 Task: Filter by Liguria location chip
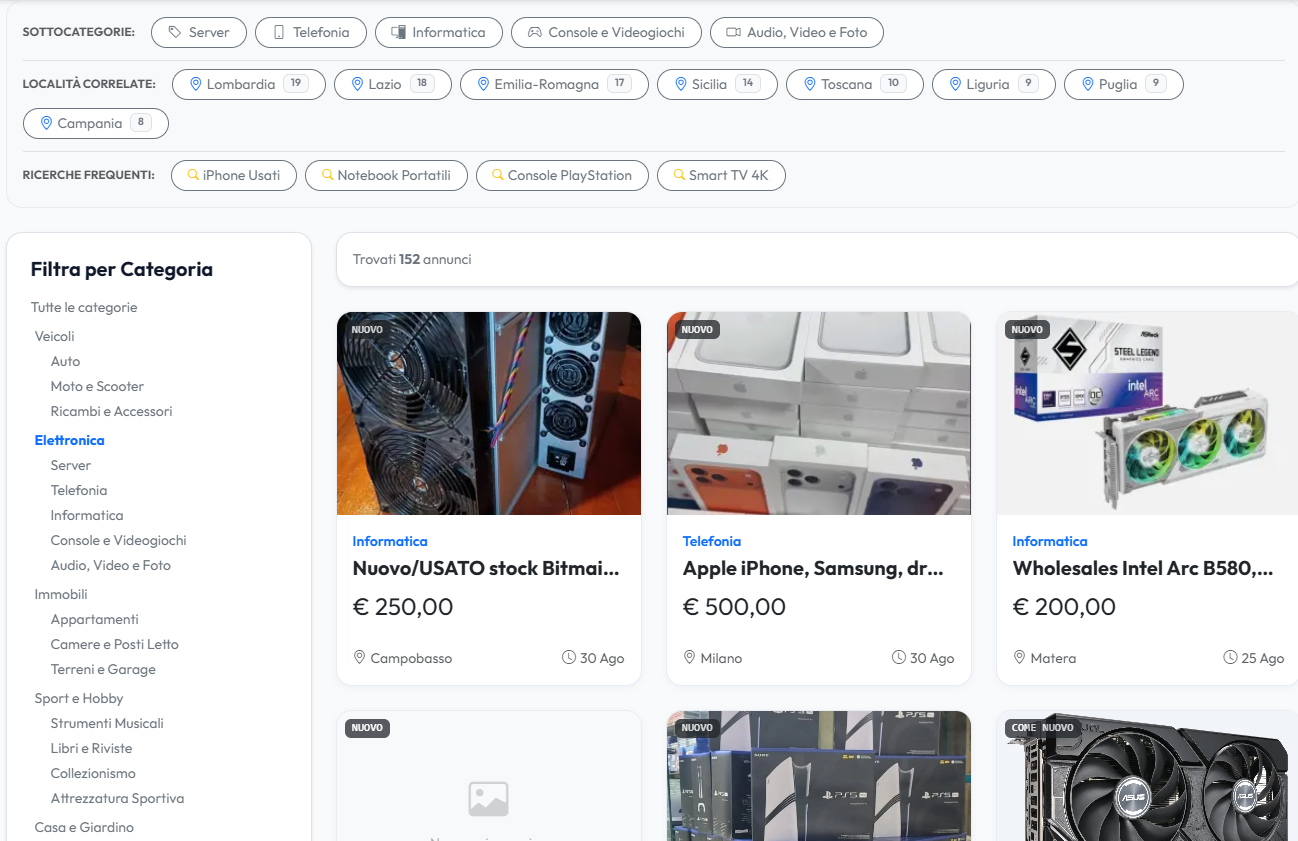click(x=994, y=84)
